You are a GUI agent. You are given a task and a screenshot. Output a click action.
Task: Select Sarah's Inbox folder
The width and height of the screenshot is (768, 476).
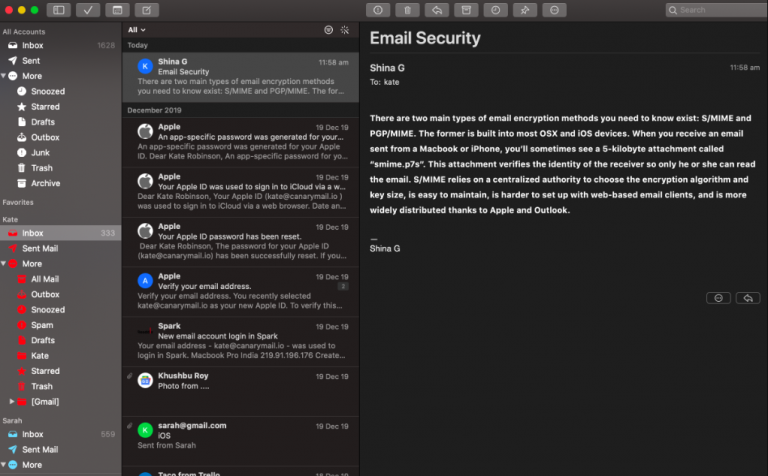tap(33, 434)
